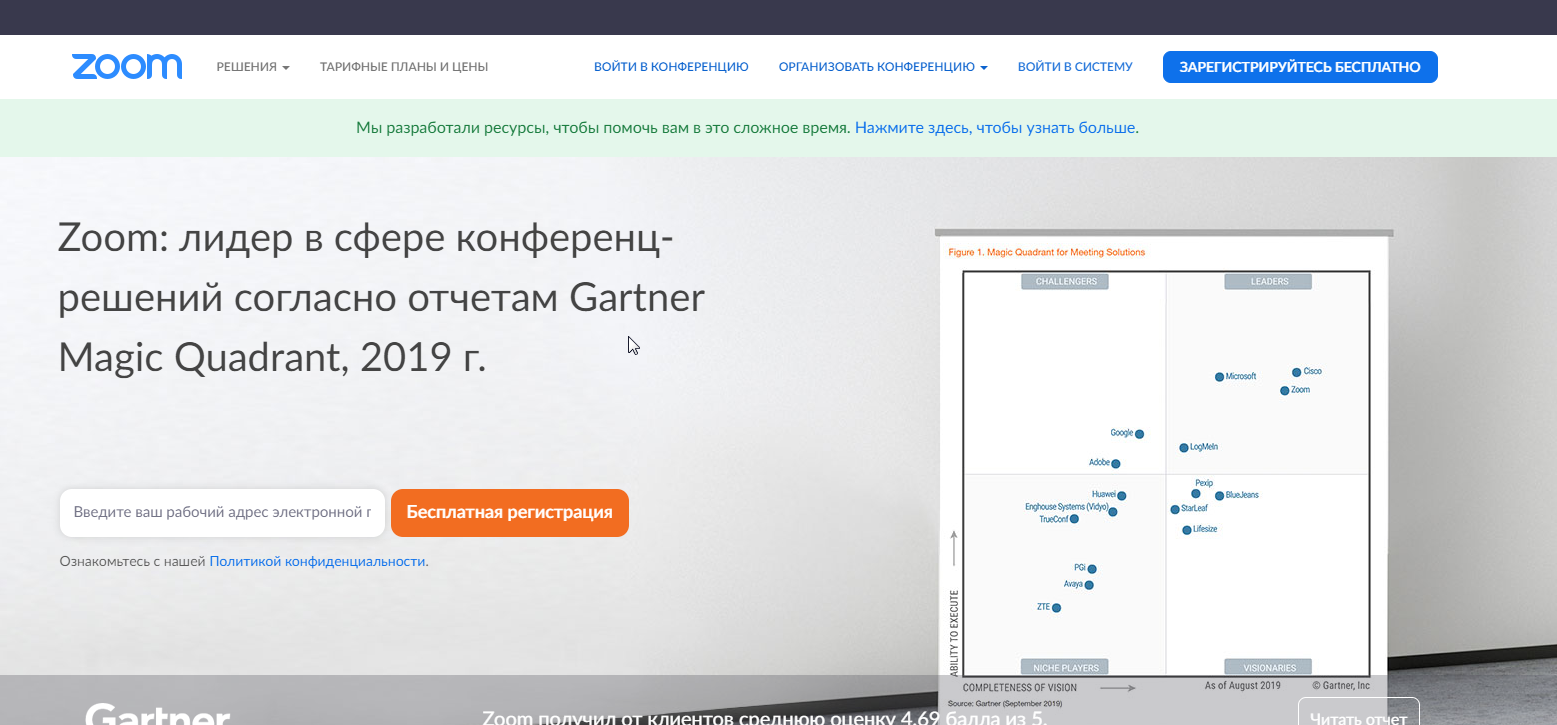Click ВОЙТИ В КОНФЕРЕНЦИЮ link
Viewport: 1557px width, 725px height.
pos(671,67)
